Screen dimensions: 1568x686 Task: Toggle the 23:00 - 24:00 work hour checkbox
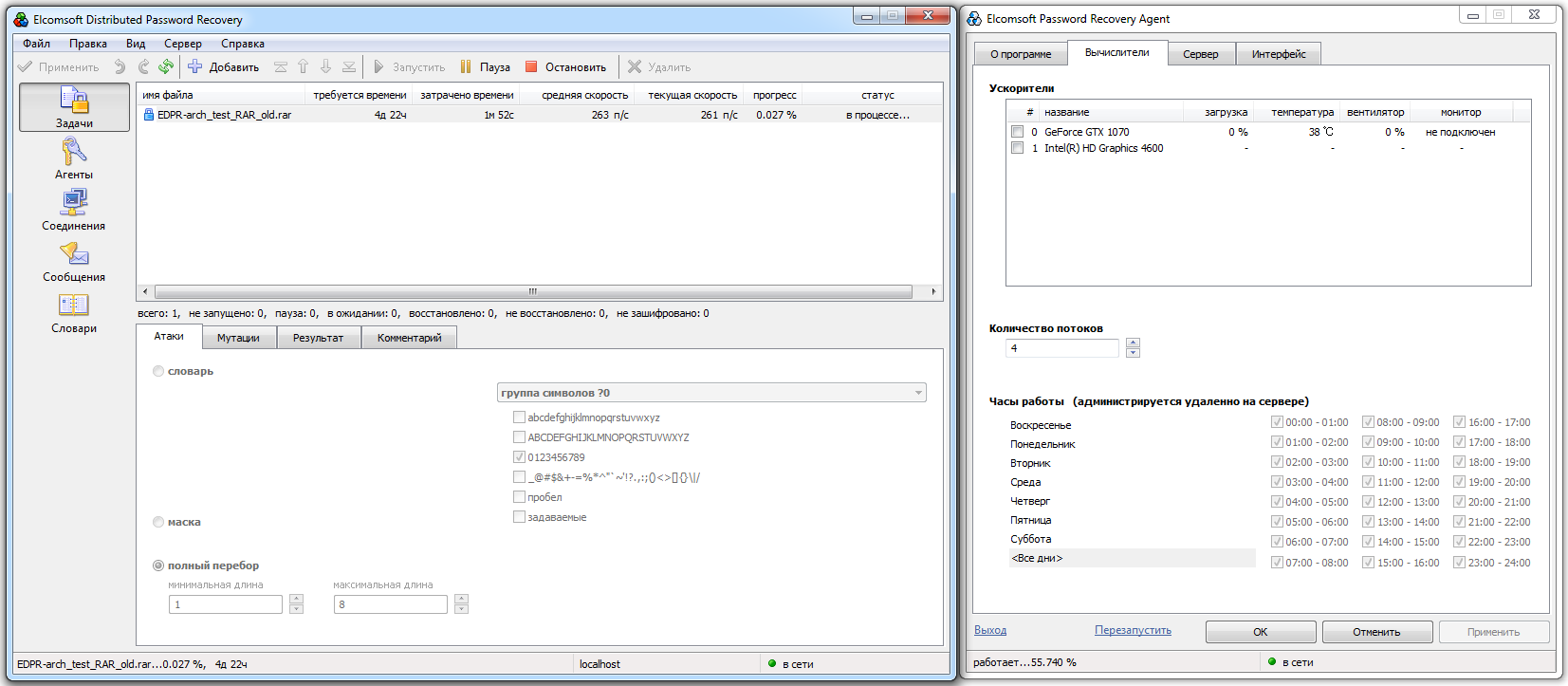1459,563
